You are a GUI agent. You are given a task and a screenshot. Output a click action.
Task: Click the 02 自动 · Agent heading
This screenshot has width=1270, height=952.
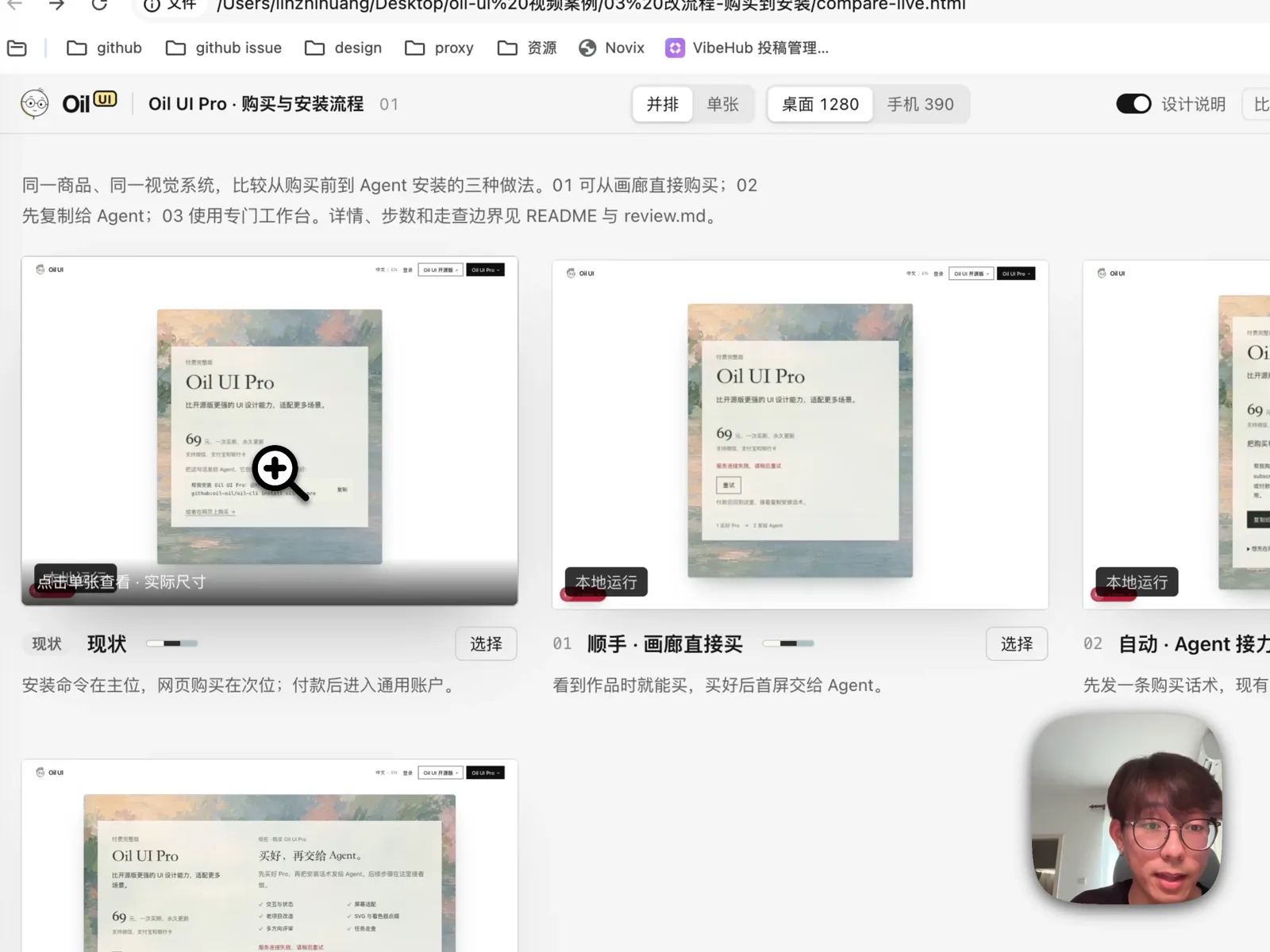click(x=1194, y=644)
